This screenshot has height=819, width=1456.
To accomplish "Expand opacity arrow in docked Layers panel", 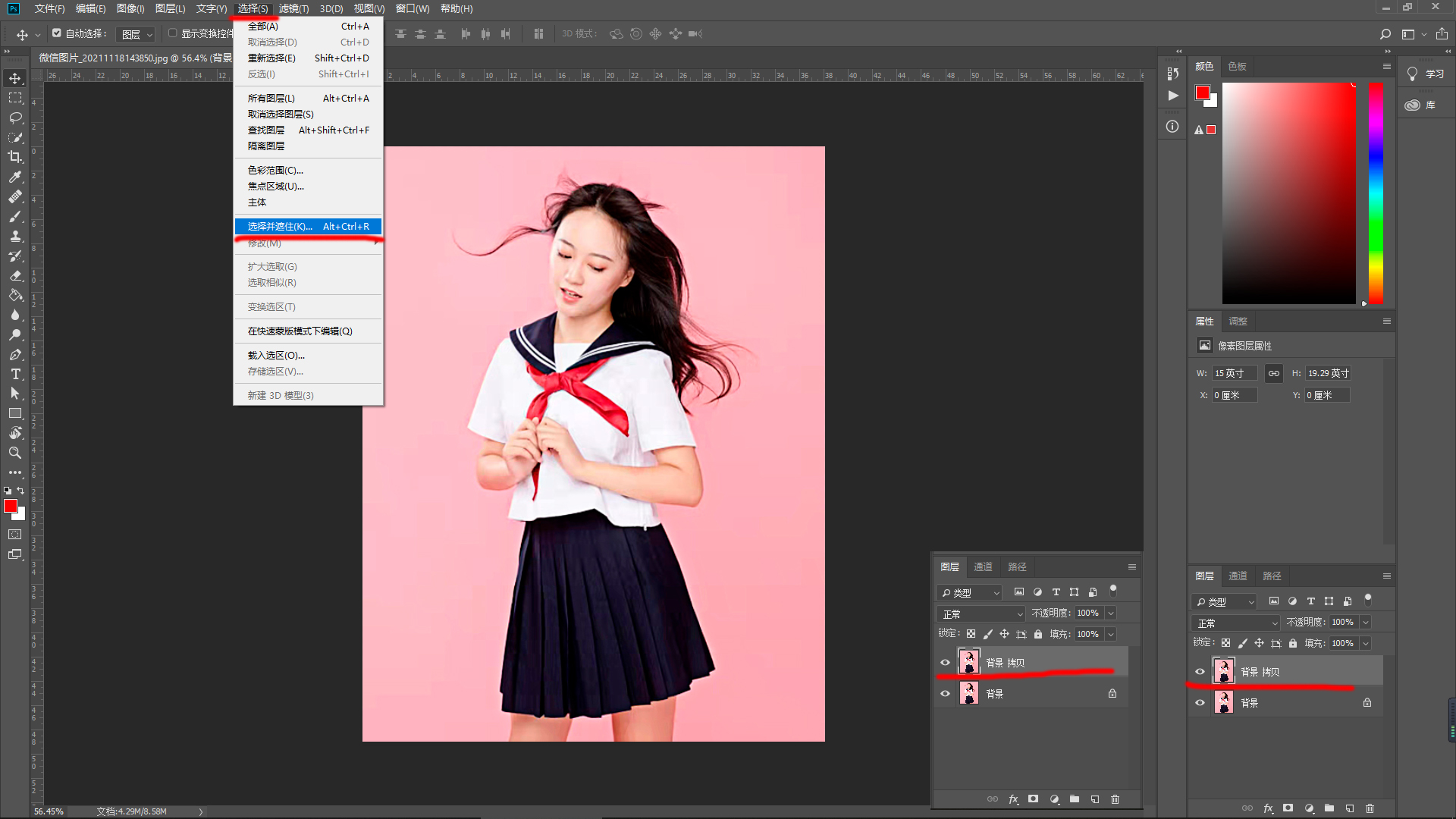I will point(1366,623).
